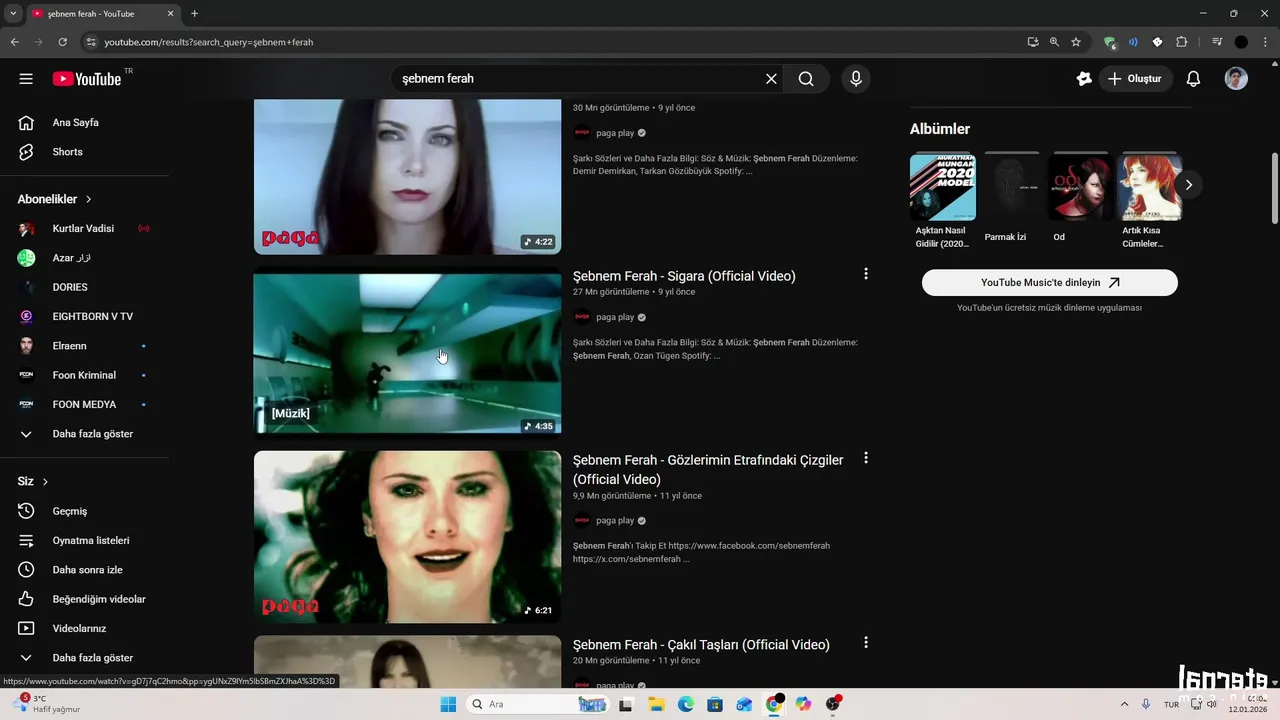Open the Oluştur create button
Image resolution: width=1280 pixels, height=720 pixels.
tap(1136, 79)
